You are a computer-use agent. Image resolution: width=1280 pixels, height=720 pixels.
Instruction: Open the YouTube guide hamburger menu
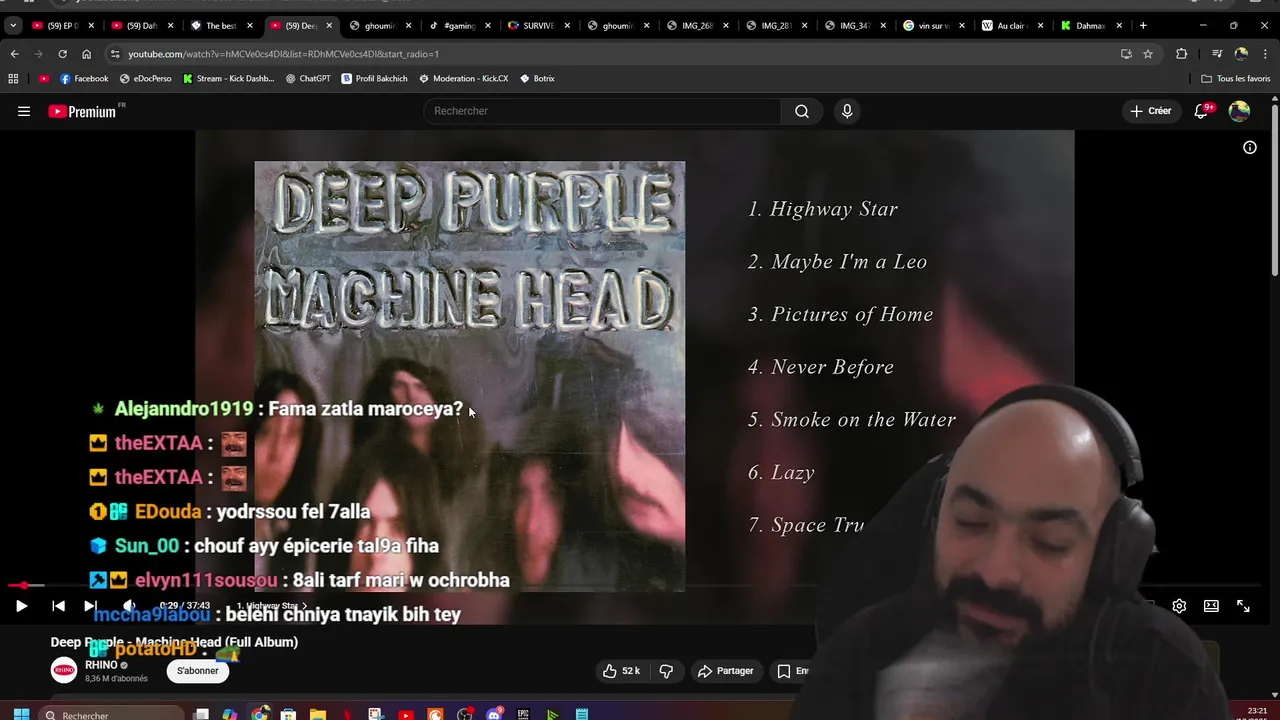pyautogui.click(x=24, y=111)
